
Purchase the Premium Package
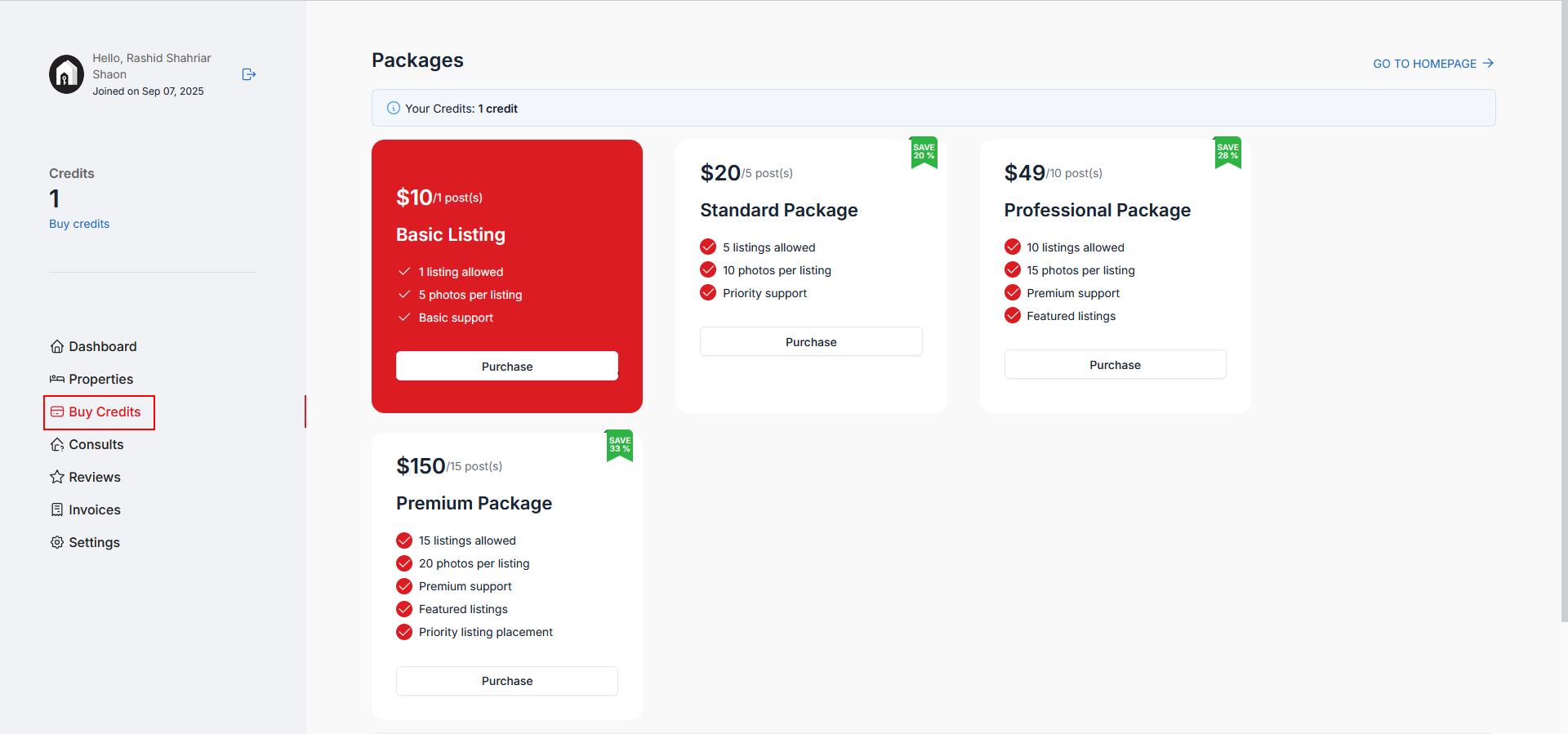(x=507, y=681)
